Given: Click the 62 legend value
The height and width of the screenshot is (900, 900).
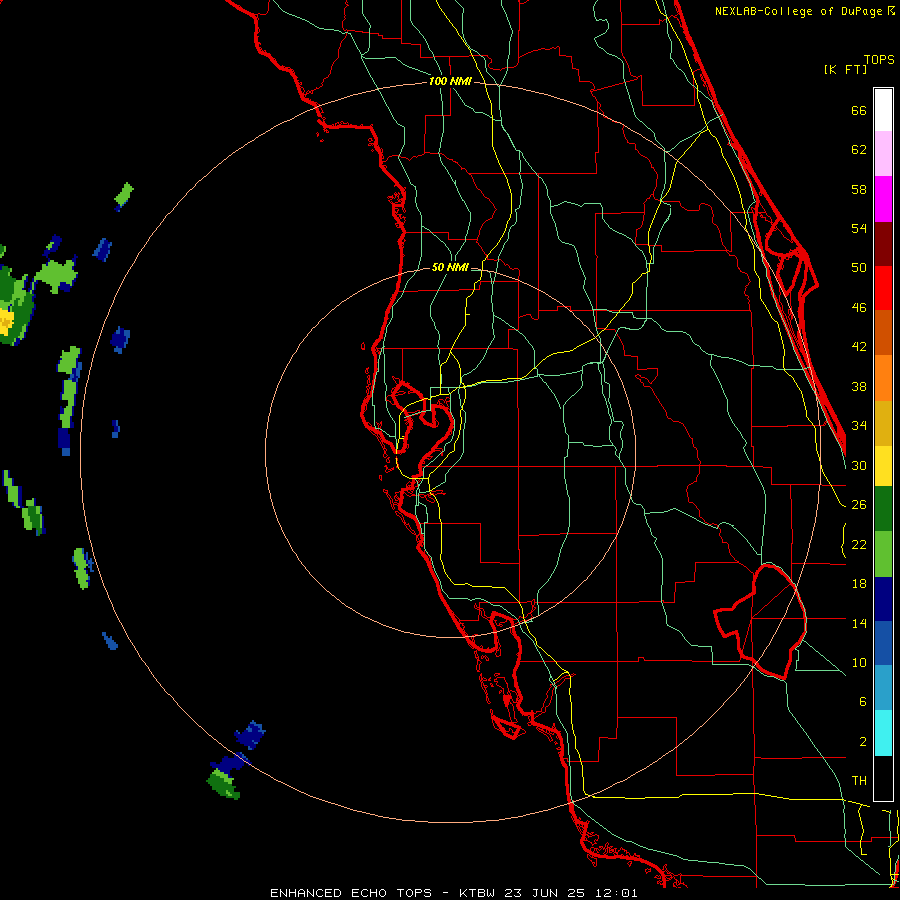Looking at the screenshot, I should tap(859, 150).
